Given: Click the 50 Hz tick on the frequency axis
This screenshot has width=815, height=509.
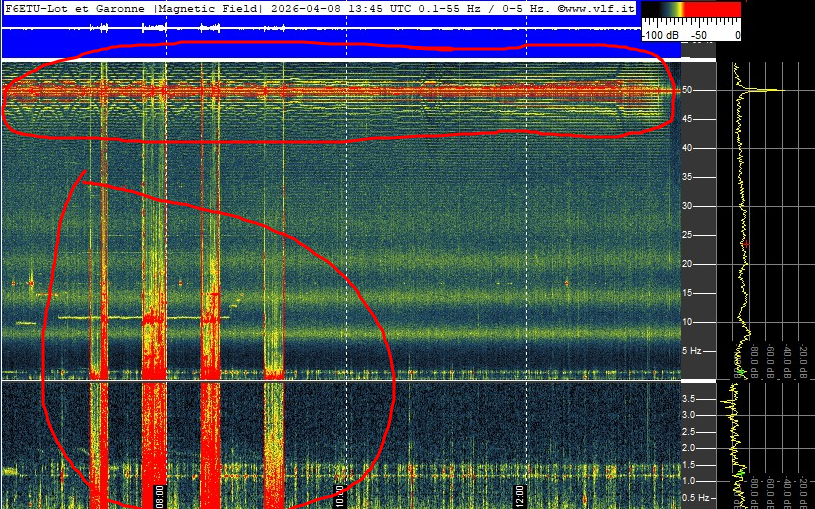Looking at the screenshot, I should [688, 90].
